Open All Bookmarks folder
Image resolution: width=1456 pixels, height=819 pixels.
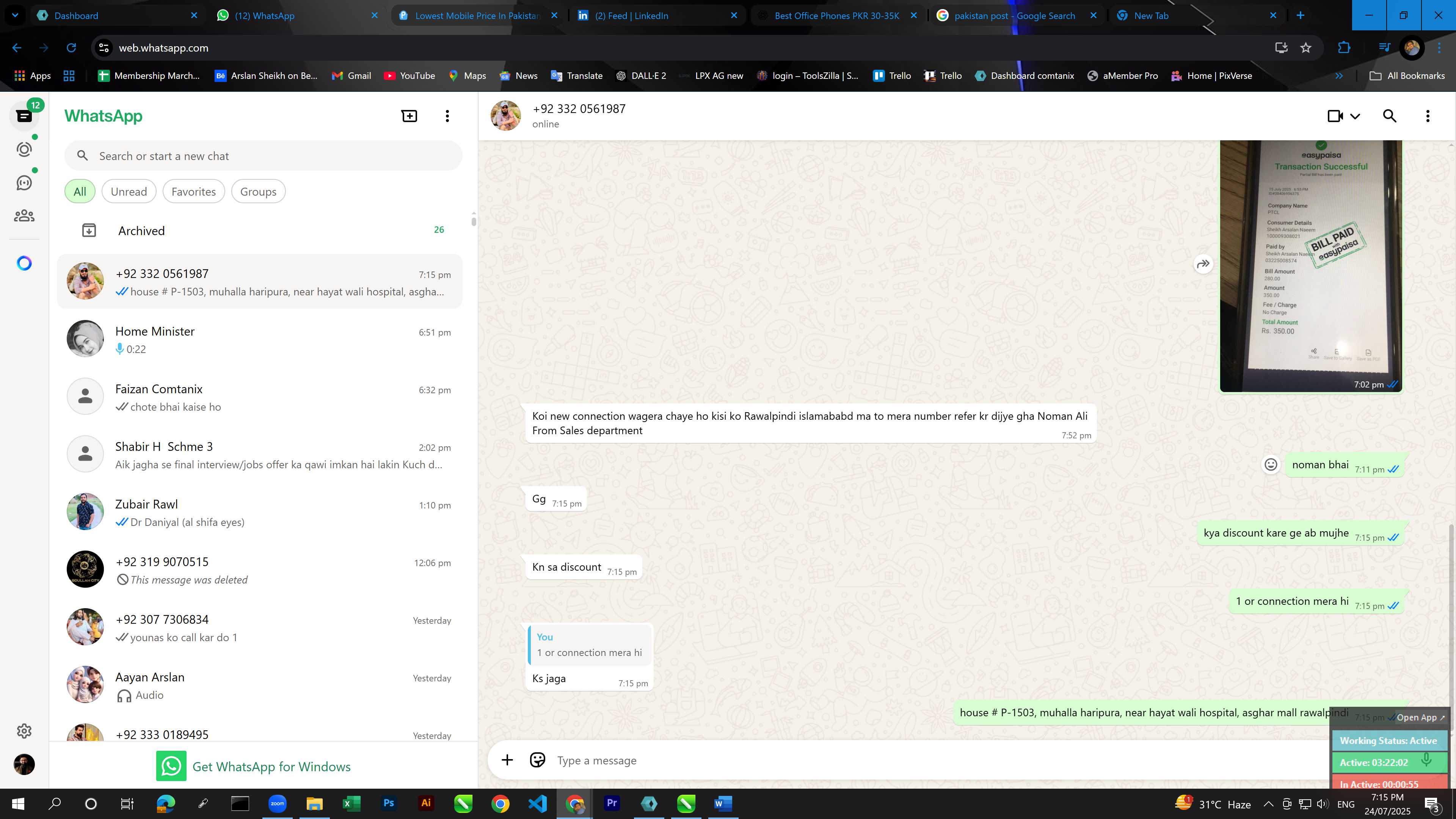[1407, 76]
